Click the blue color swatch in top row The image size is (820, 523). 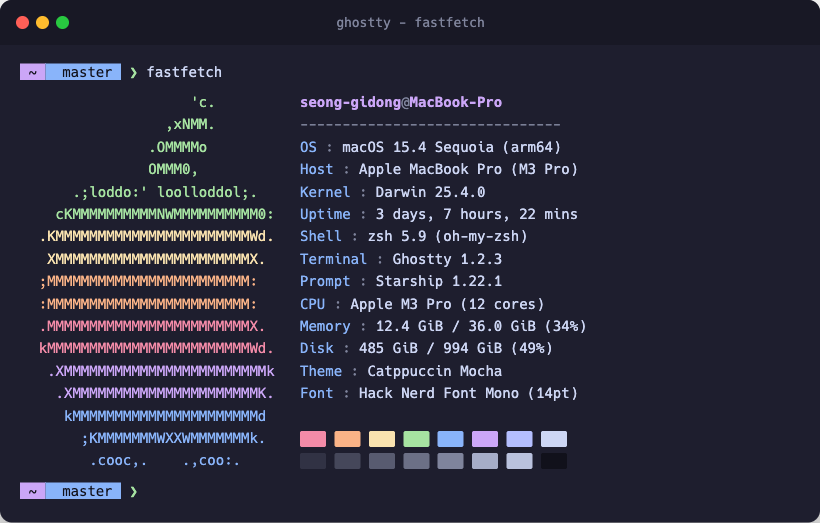click(x=450, y=439)
